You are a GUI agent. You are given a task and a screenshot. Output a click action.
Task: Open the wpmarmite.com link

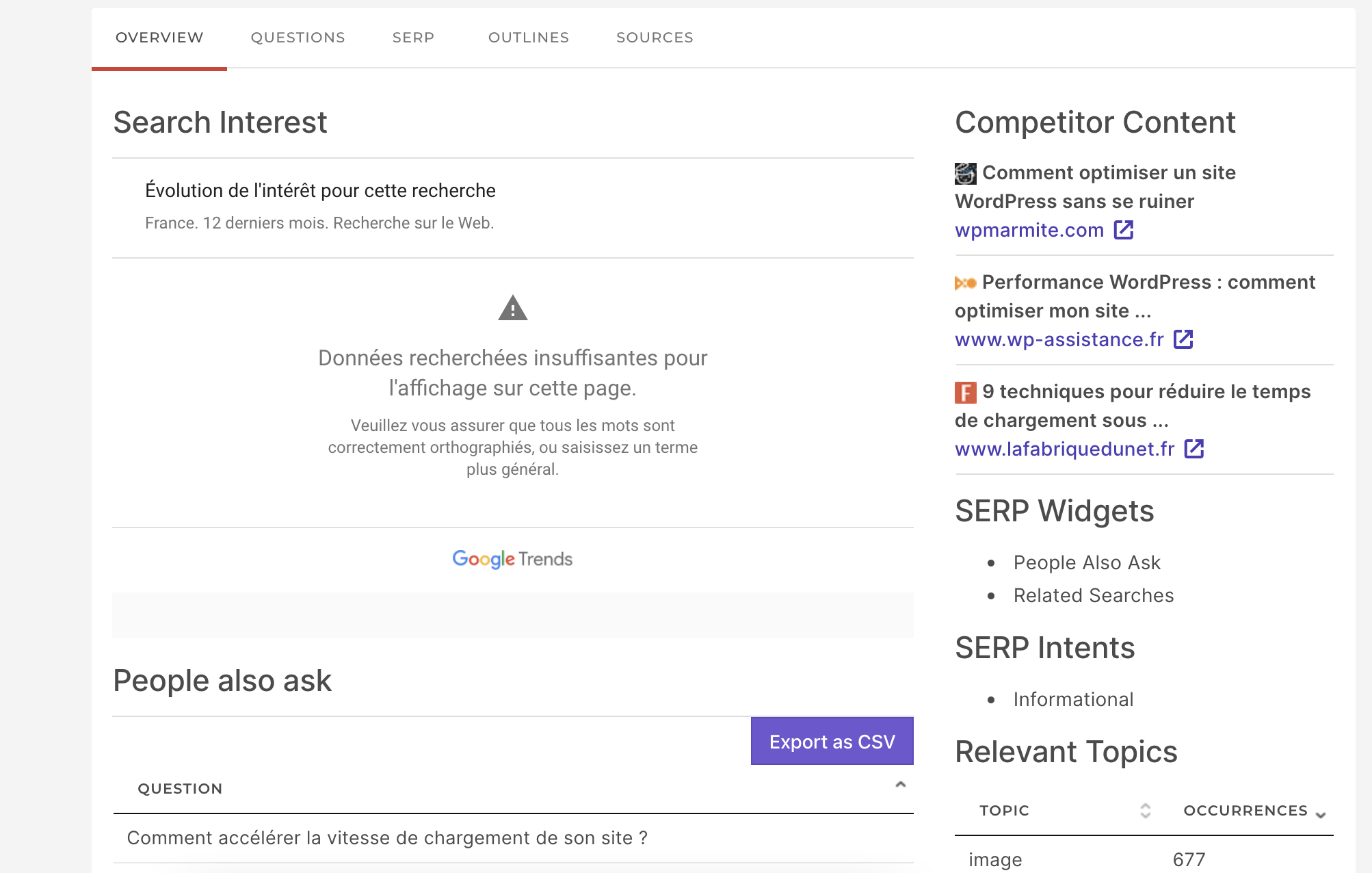coord(1029,231)
